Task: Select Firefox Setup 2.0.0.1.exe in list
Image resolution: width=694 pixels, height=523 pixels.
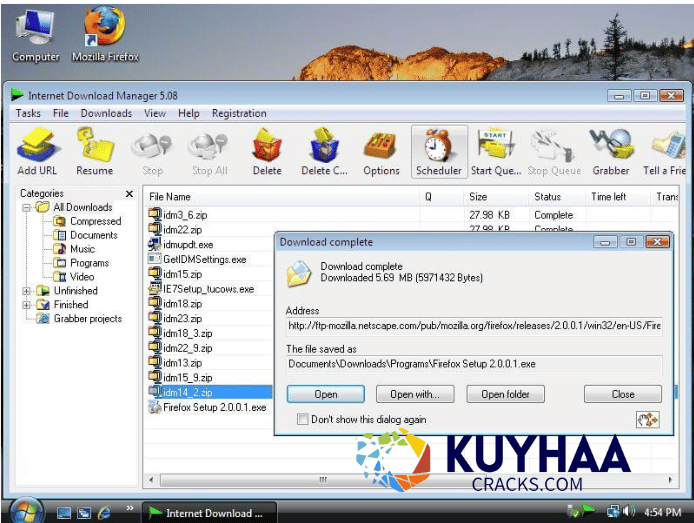Action: click(210, 407)
